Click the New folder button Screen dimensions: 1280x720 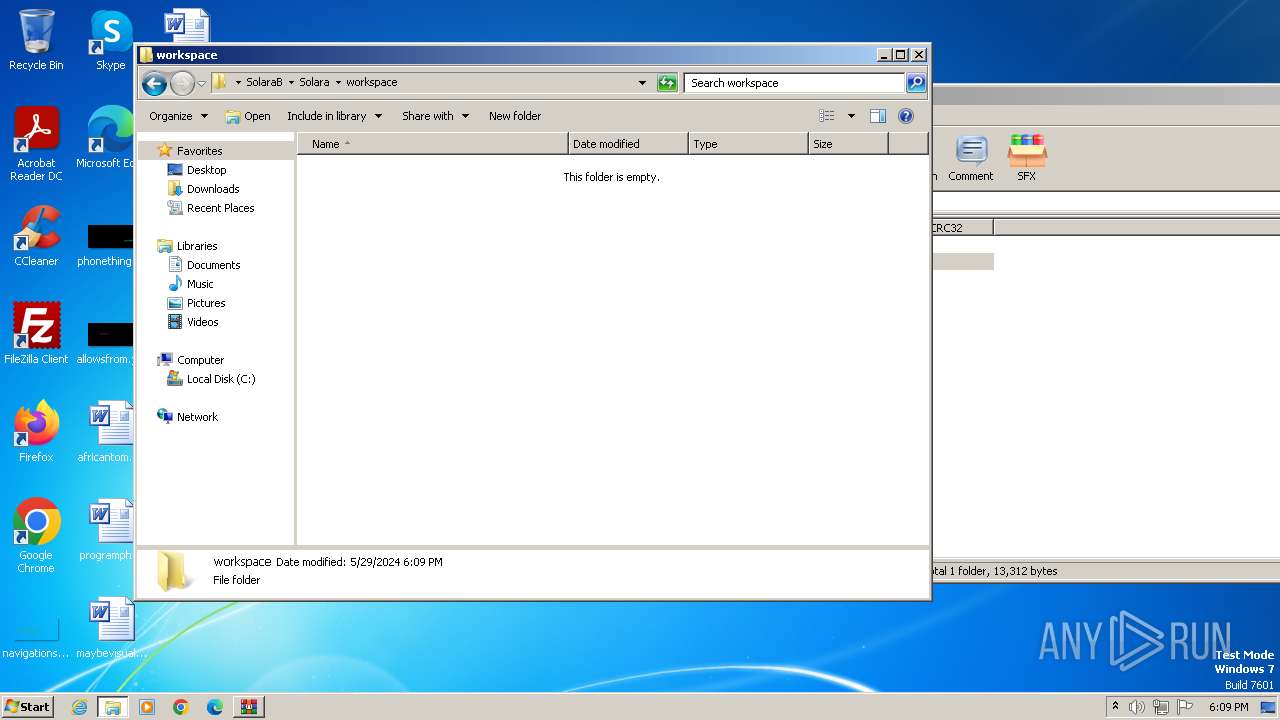(515, 116)
